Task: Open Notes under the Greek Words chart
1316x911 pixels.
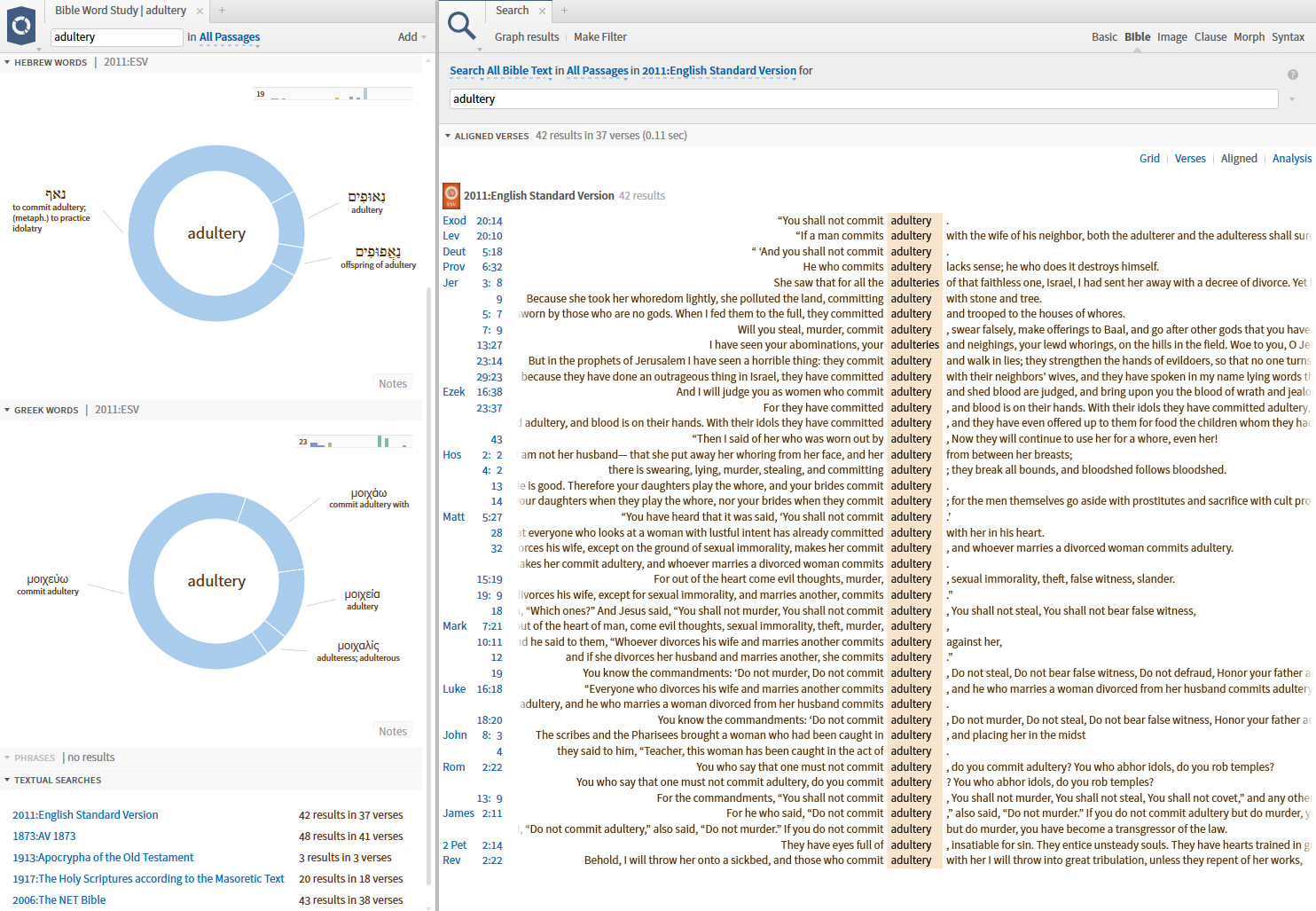Action: [x=393, y=732]
